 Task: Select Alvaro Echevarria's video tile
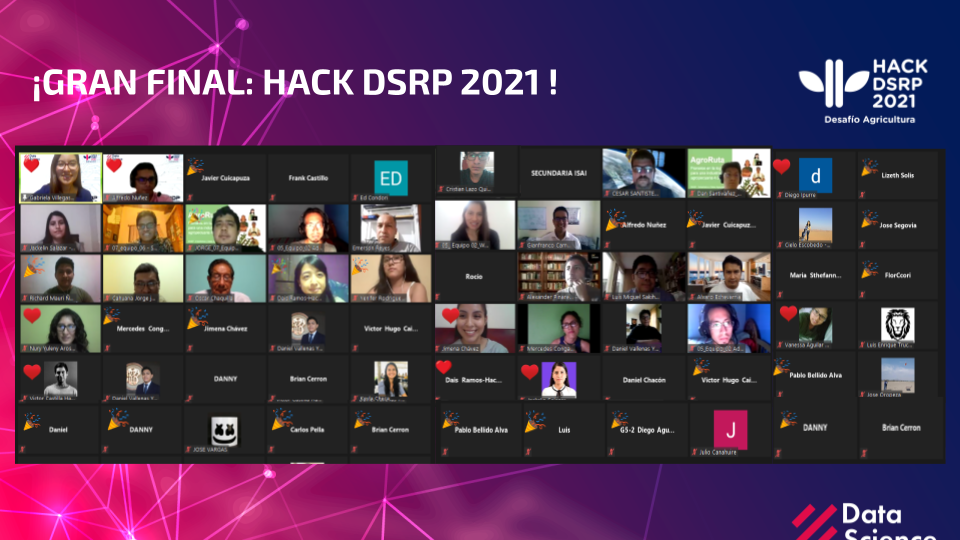[x=729, y=277]
